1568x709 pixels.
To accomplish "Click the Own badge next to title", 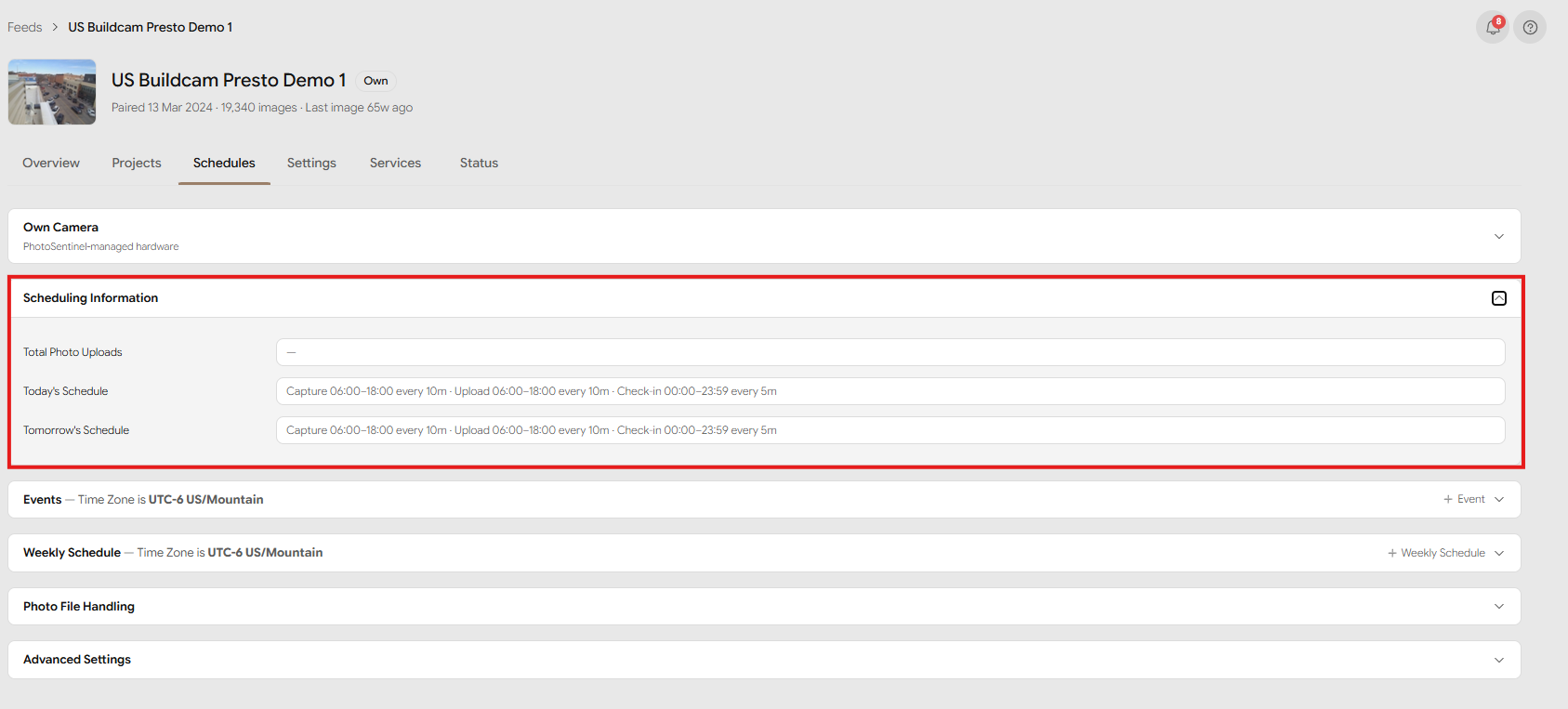I will 376,81.
